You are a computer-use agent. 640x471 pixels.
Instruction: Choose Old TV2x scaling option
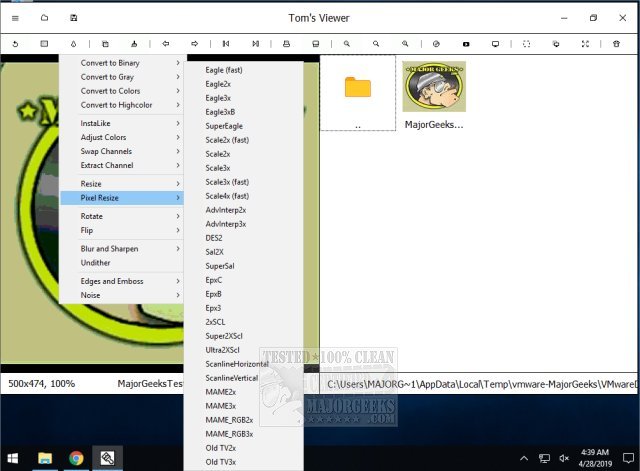click(244, 448)
